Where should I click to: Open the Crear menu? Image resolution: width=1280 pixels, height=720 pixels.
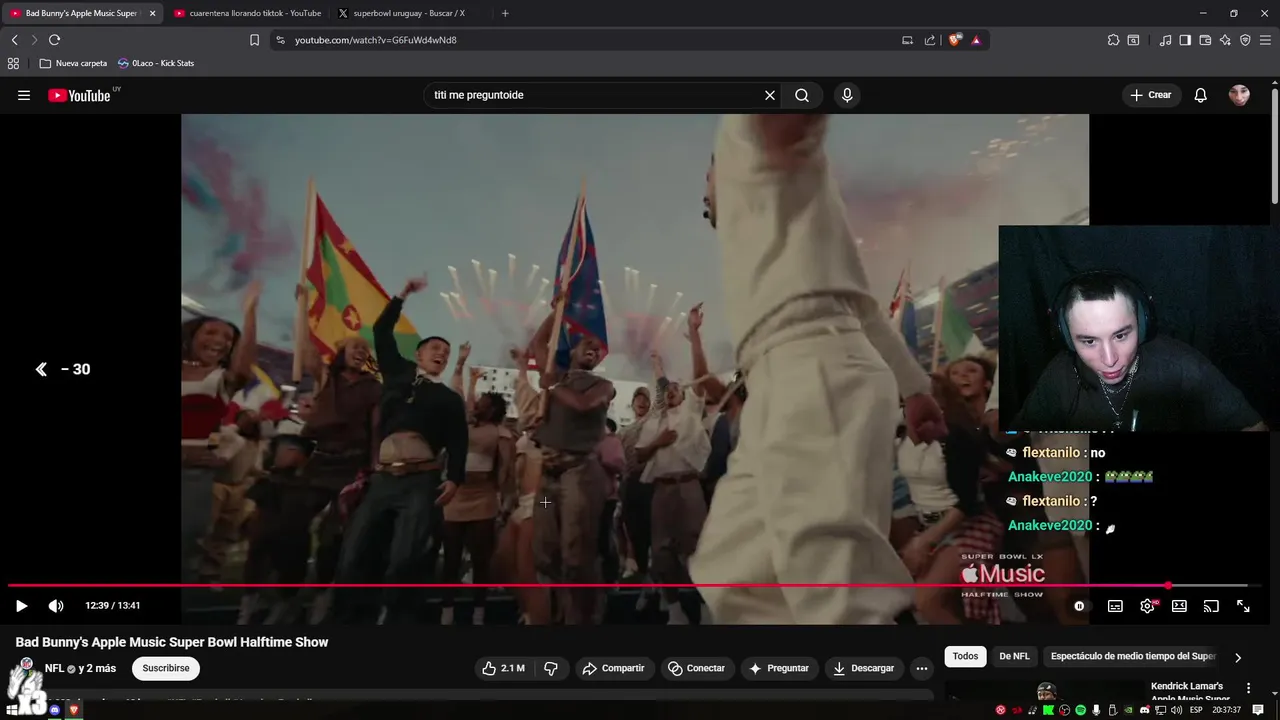pyautogui.click(x=1151, y=95)
